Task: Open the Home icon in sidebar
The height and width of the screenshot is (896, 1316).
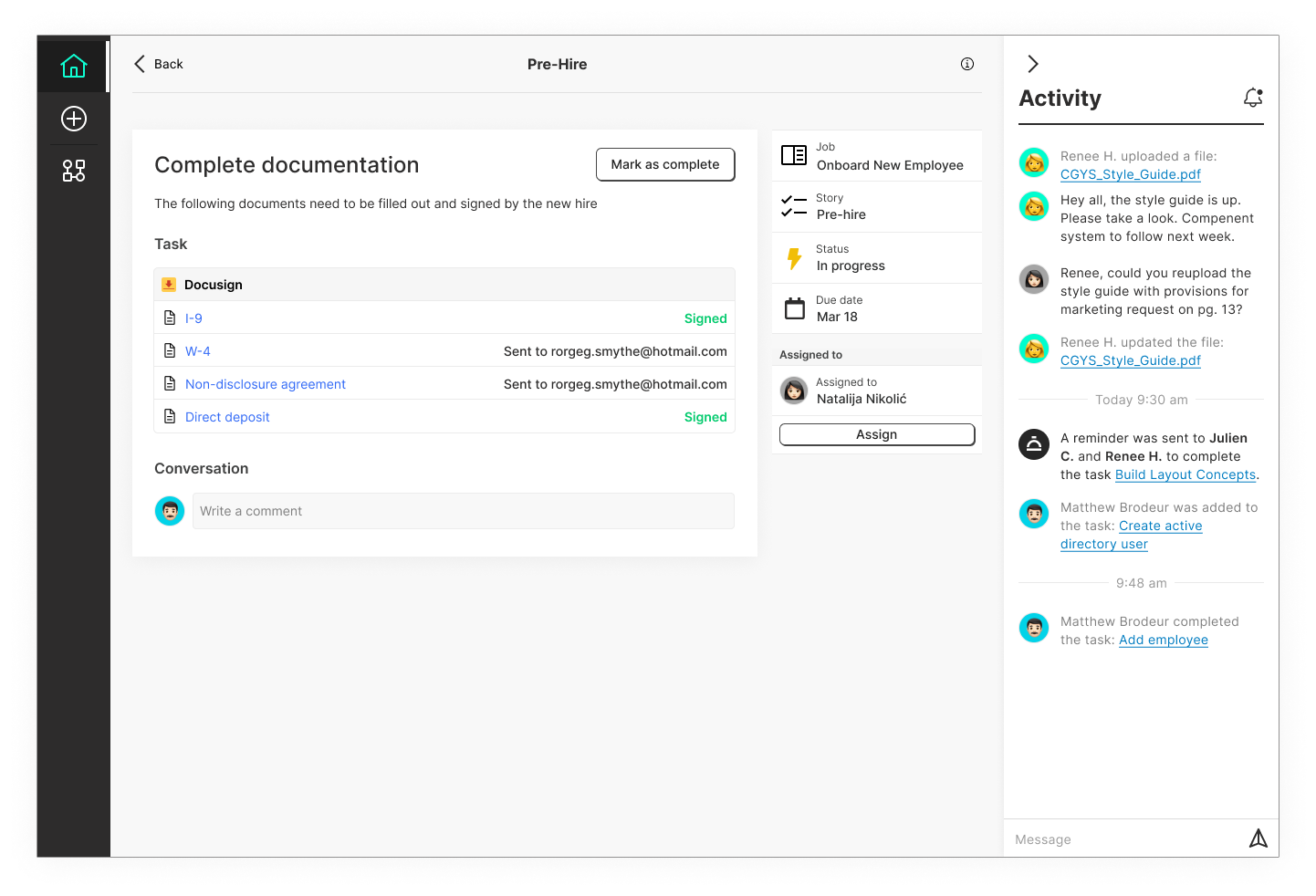Action: point(74,66)
